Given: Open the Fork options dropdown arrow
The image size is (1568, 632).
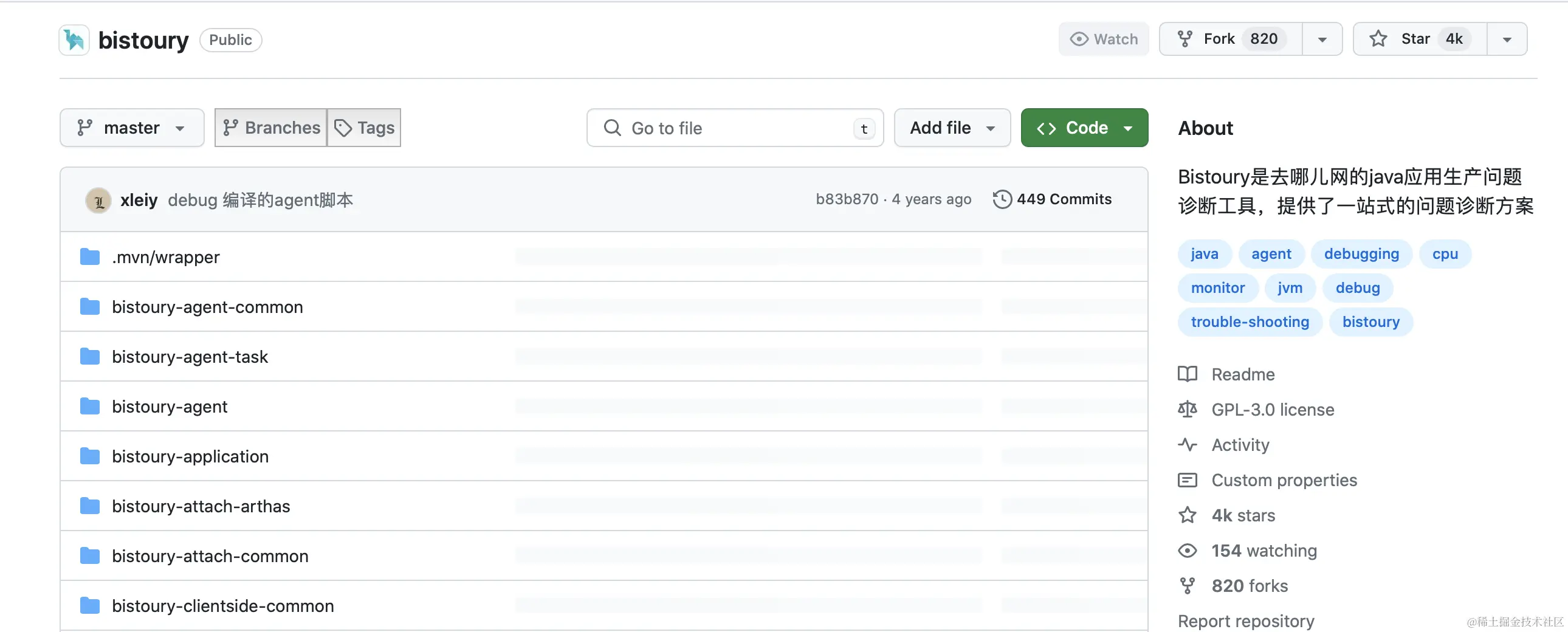Looking at the screenshot, I should (1322, 39).
